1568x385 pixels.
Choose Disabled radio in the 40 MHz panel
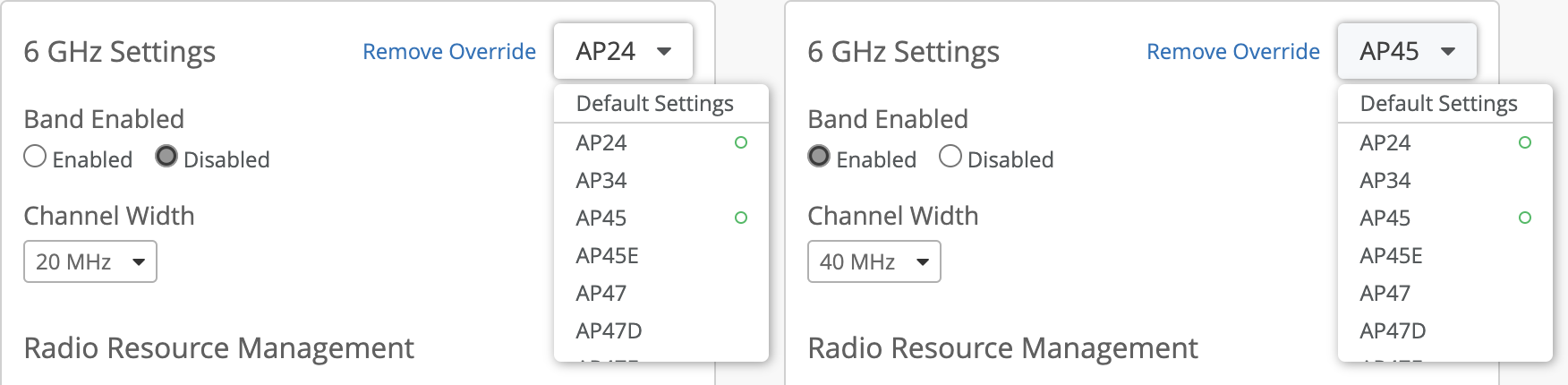(x=950, y=157)
